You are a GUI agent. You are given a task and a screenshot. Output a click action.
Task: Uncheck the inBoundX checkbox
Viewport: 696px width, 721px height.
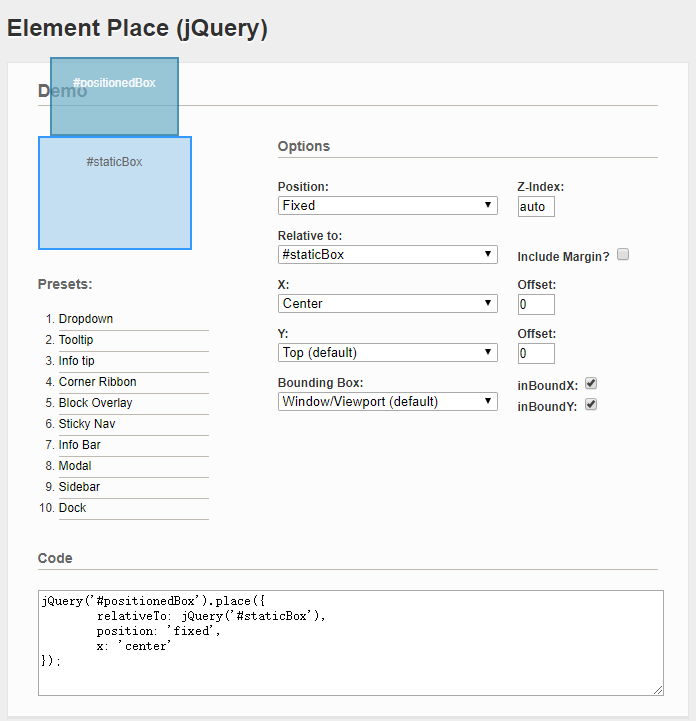(x=591, y=383)
